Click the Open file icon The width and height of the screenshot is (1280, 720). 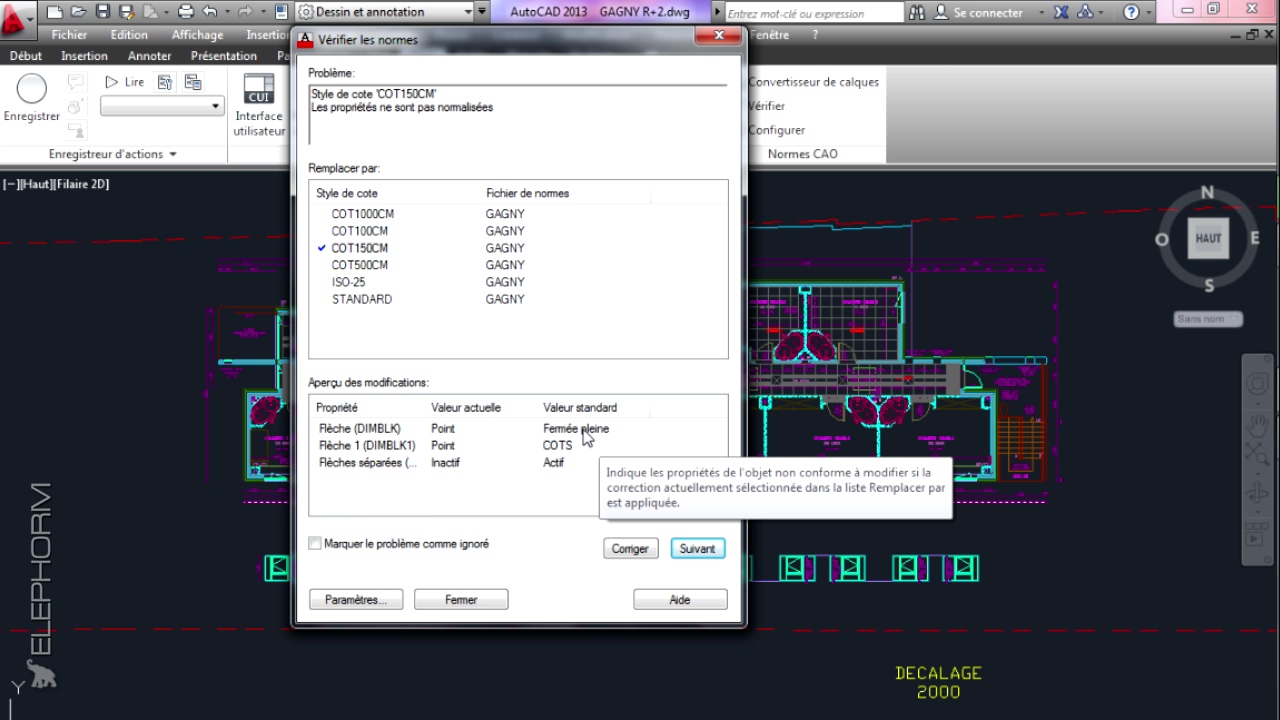tap(79, 13)
